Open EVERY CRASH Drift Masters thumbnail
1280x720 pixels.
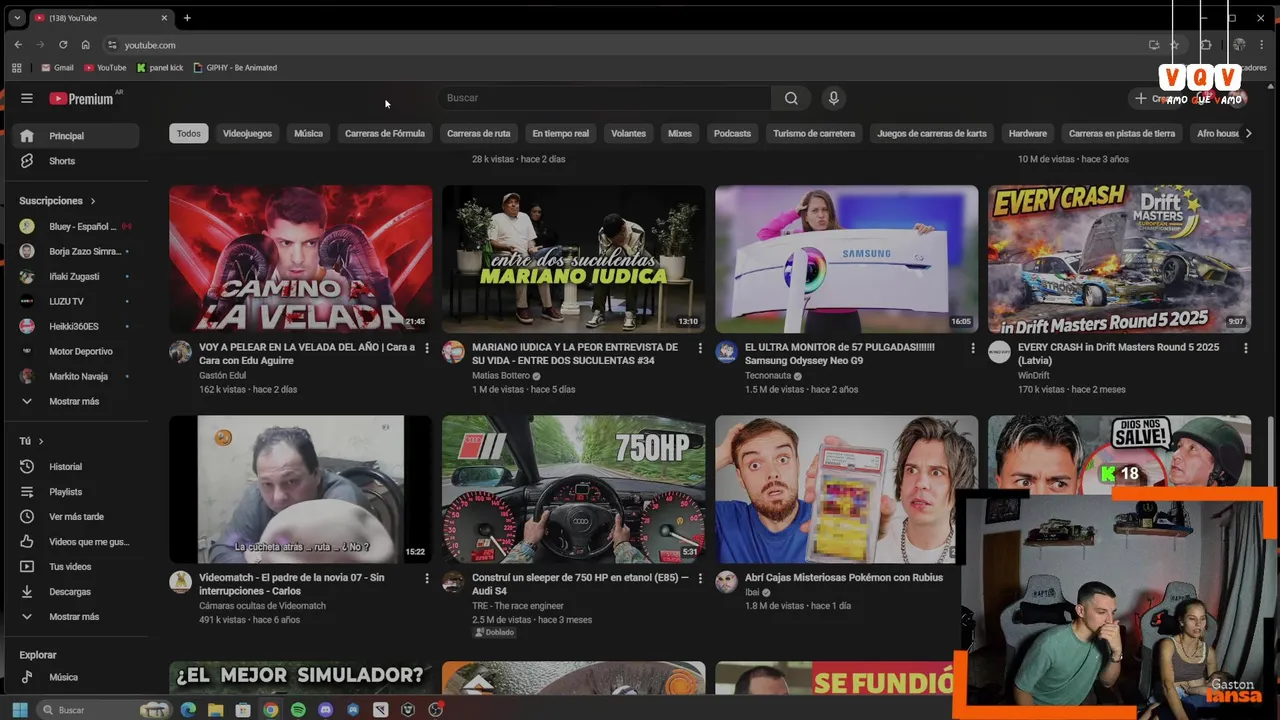point(1119,259)
